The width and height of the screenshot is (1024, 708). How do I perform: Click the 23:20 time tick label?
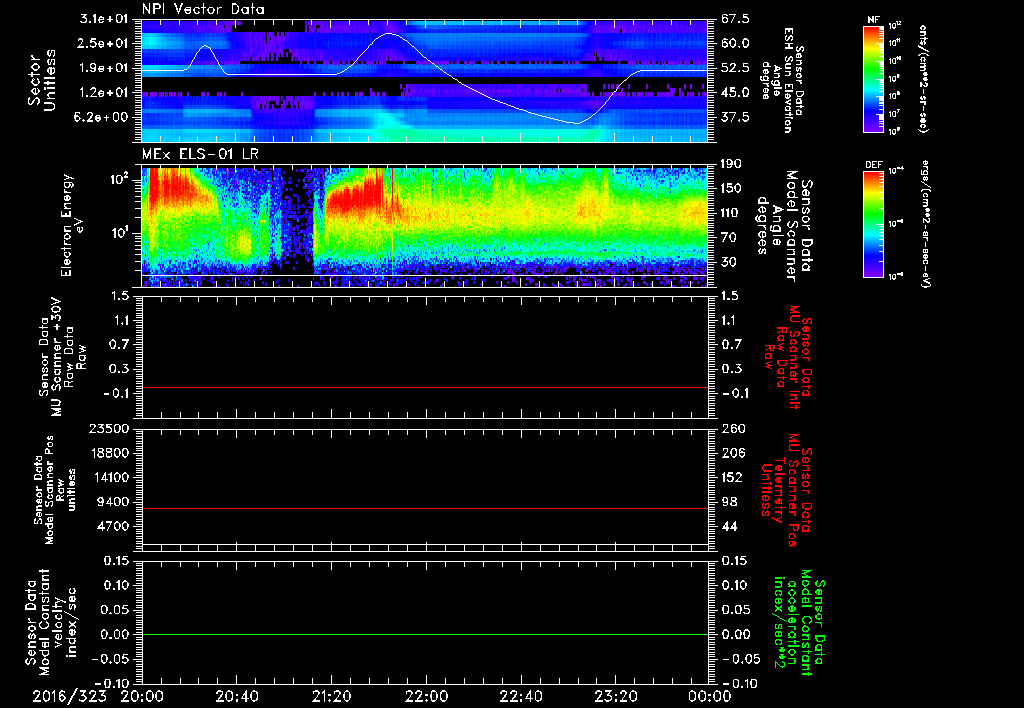615,697
